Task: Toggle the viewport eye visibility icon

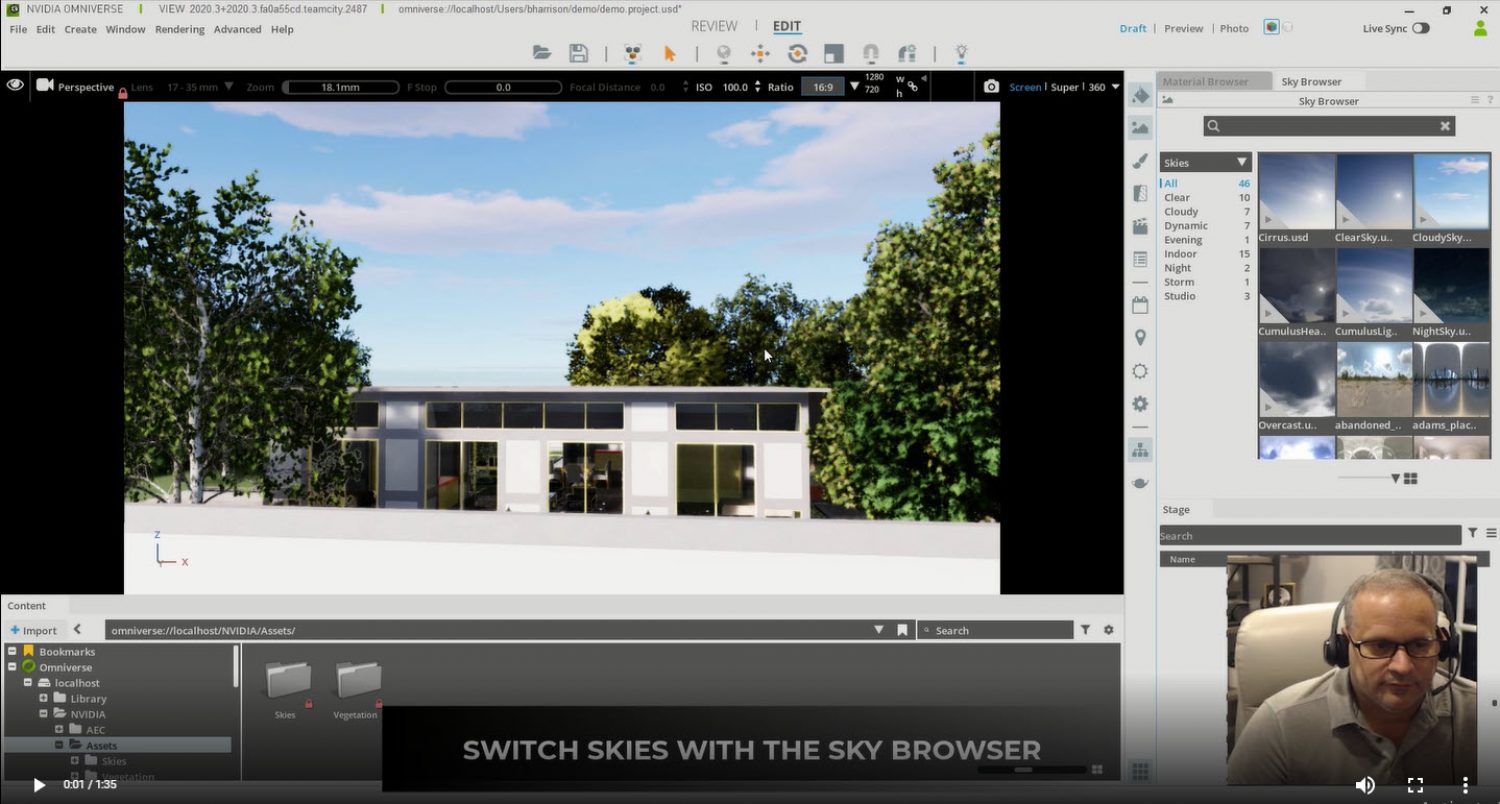Action: tap(15, 85)
